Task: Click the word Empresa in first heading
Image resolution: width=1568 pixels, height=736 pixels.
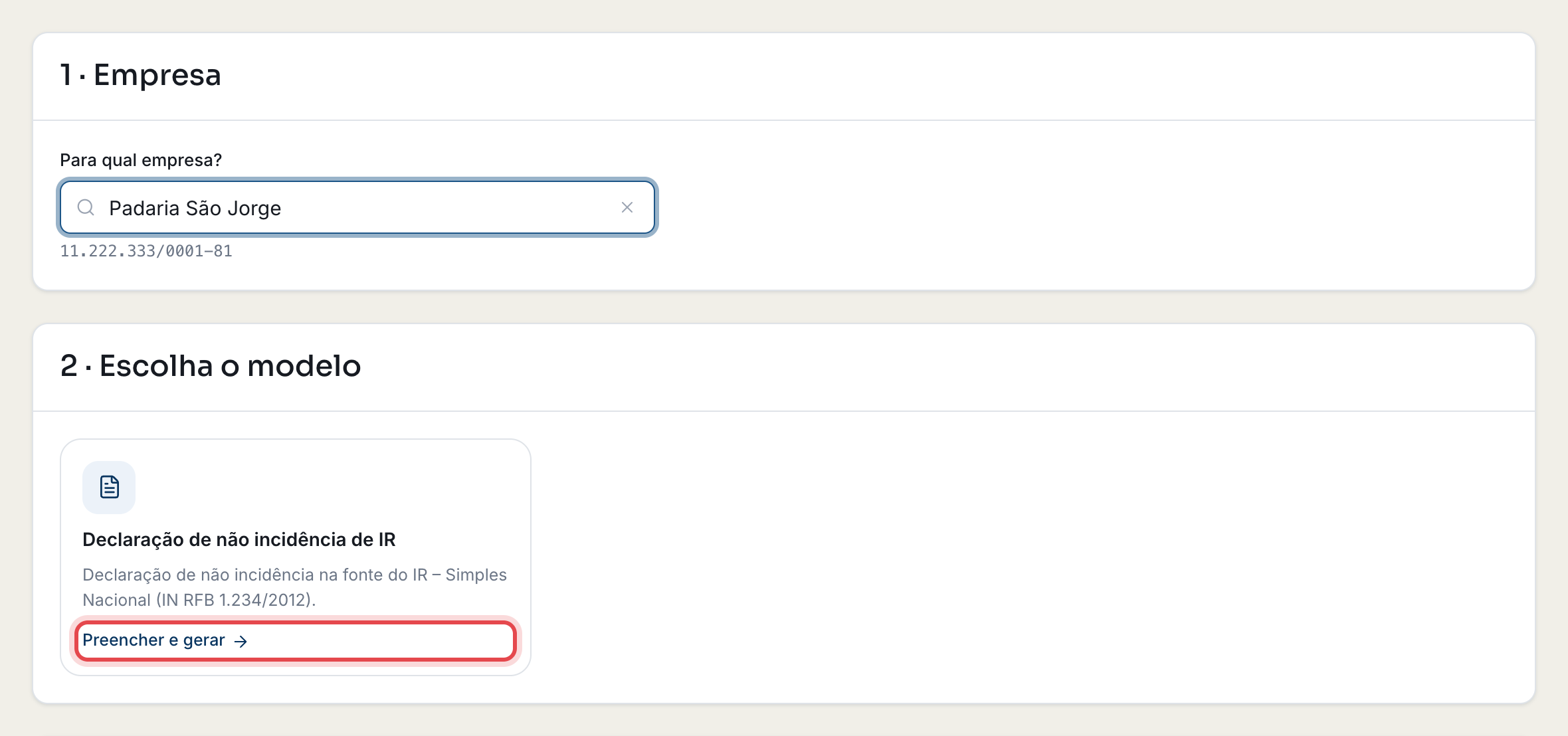Action: (157, 74)
